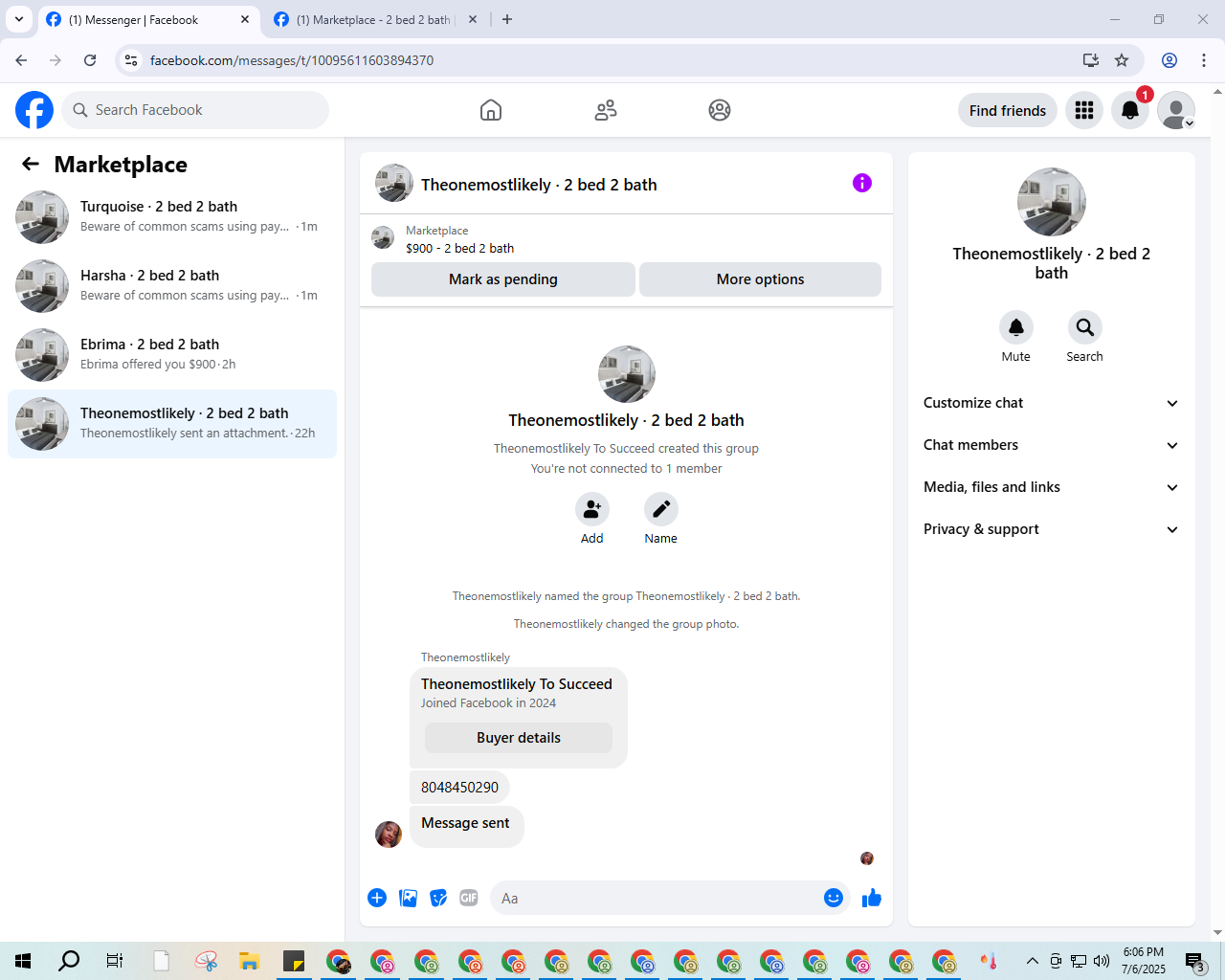Open group photo in right info panel

coord(1052,202)
